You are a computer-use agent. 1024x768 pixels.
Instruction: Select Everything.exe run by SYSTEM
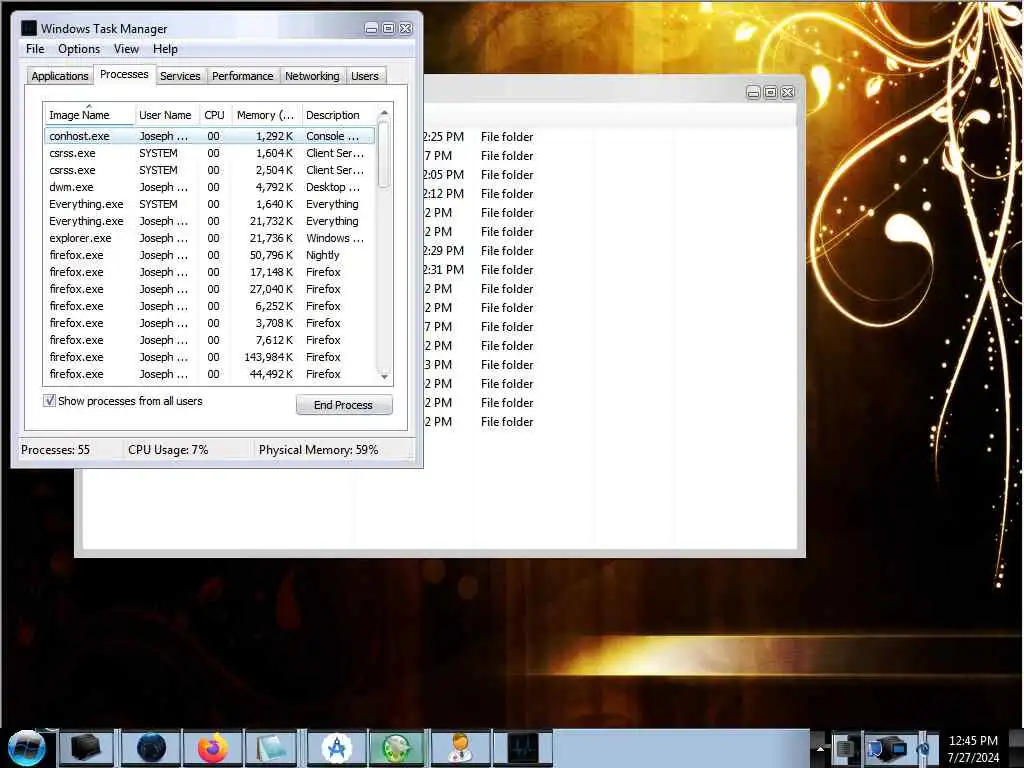(210, 204)
